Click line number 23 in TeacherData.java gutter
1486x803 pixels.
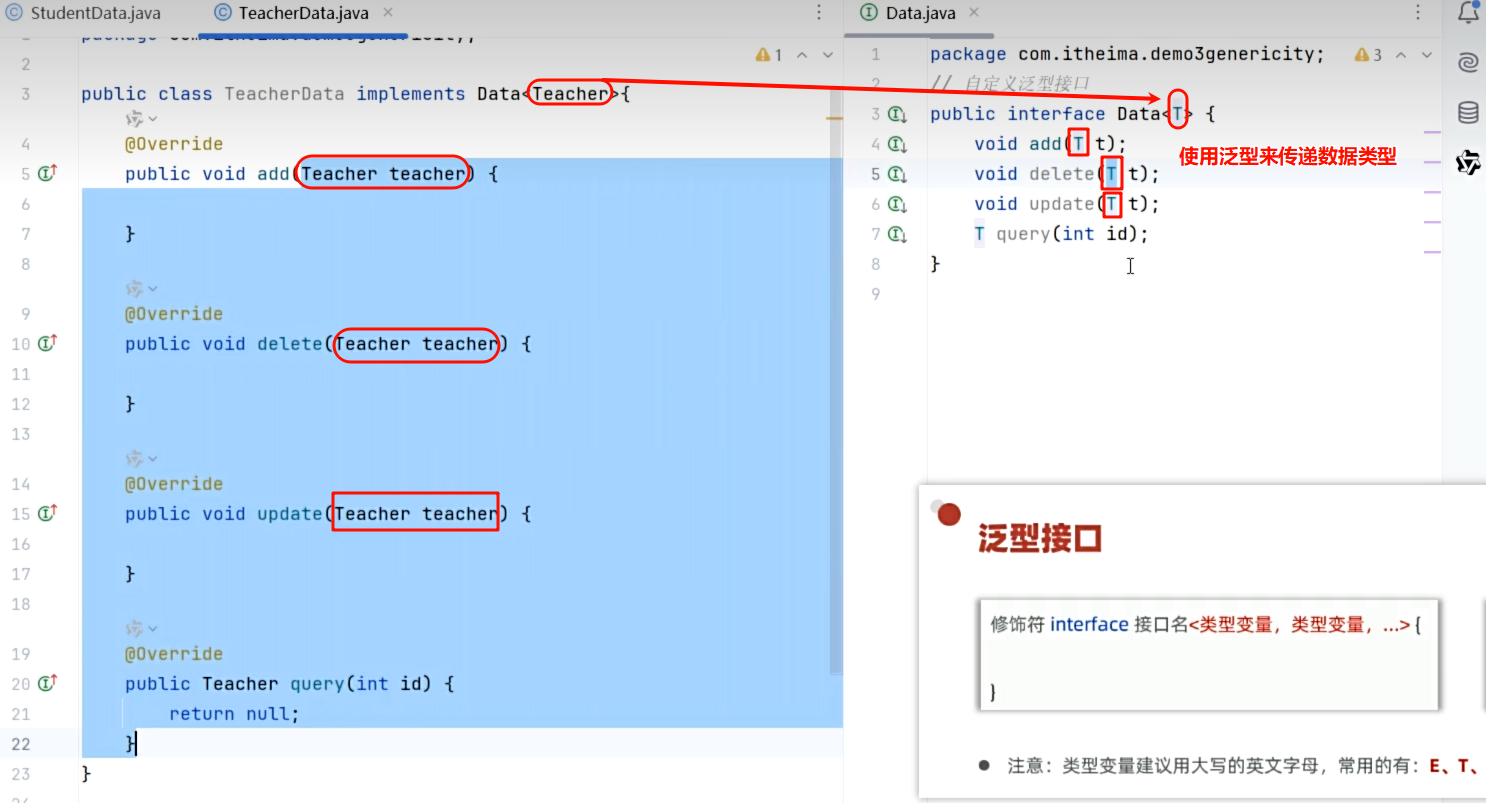pyautogui.click(x=21, y=774)
